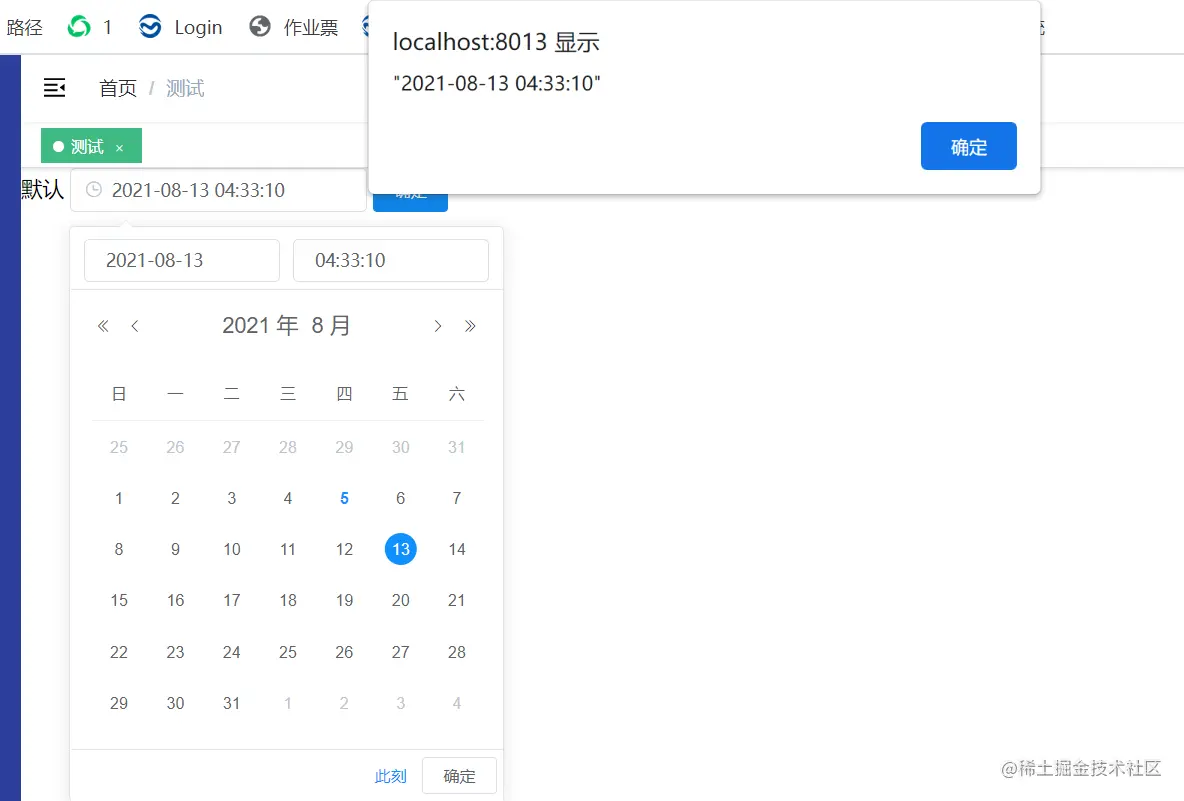This screenshot has width=1184, height=801.
Task: Confirm the localhost:8013 dialog with 确定
Action: point(968,145)
